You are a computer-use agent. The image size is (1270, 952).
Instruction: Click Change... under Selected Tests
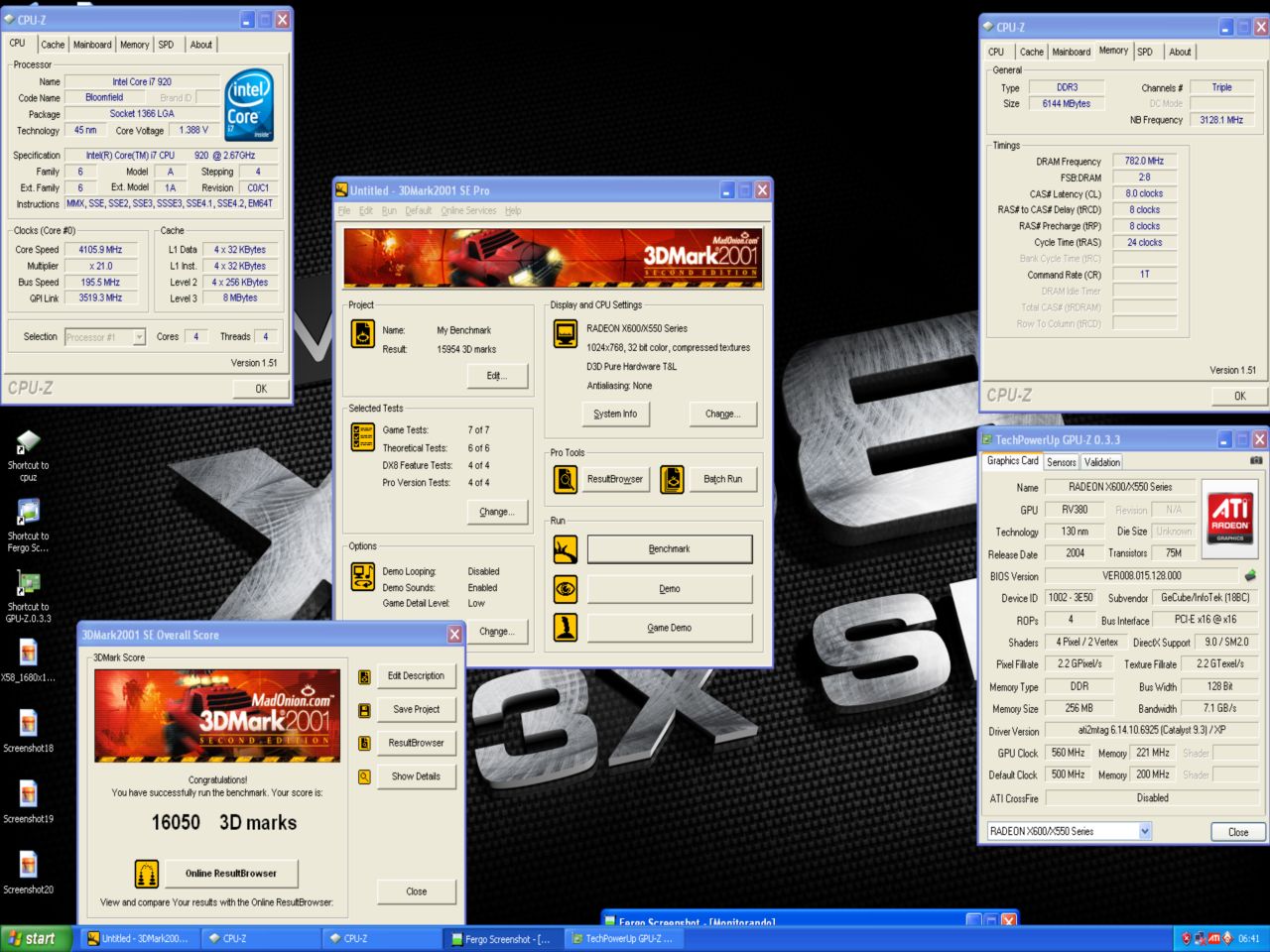[496, 512]
